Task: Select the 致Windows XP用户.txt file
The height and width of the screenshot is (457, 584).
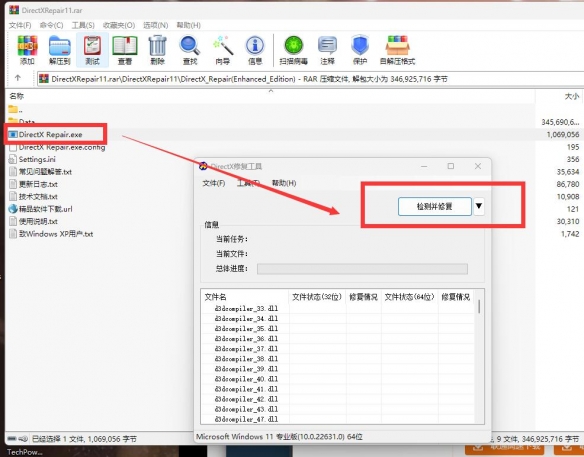Action: pyautogui.click(x=51, y=234)
